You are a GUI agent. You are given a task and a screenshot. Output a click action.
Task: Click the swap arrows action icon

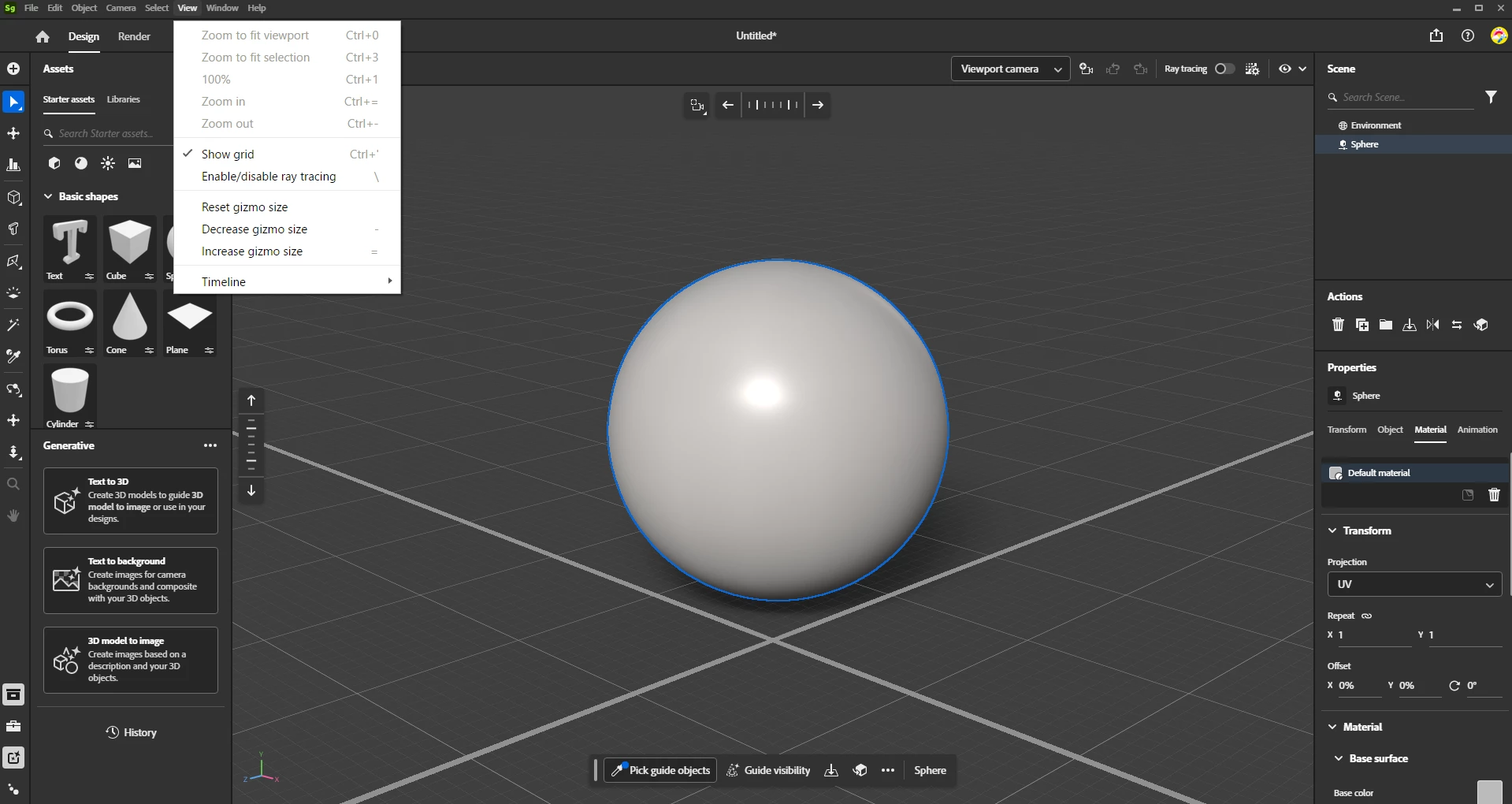(1457, 325)
